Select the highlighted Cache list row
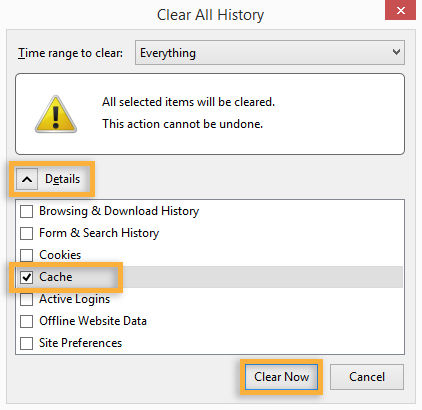 coord(209,277)
